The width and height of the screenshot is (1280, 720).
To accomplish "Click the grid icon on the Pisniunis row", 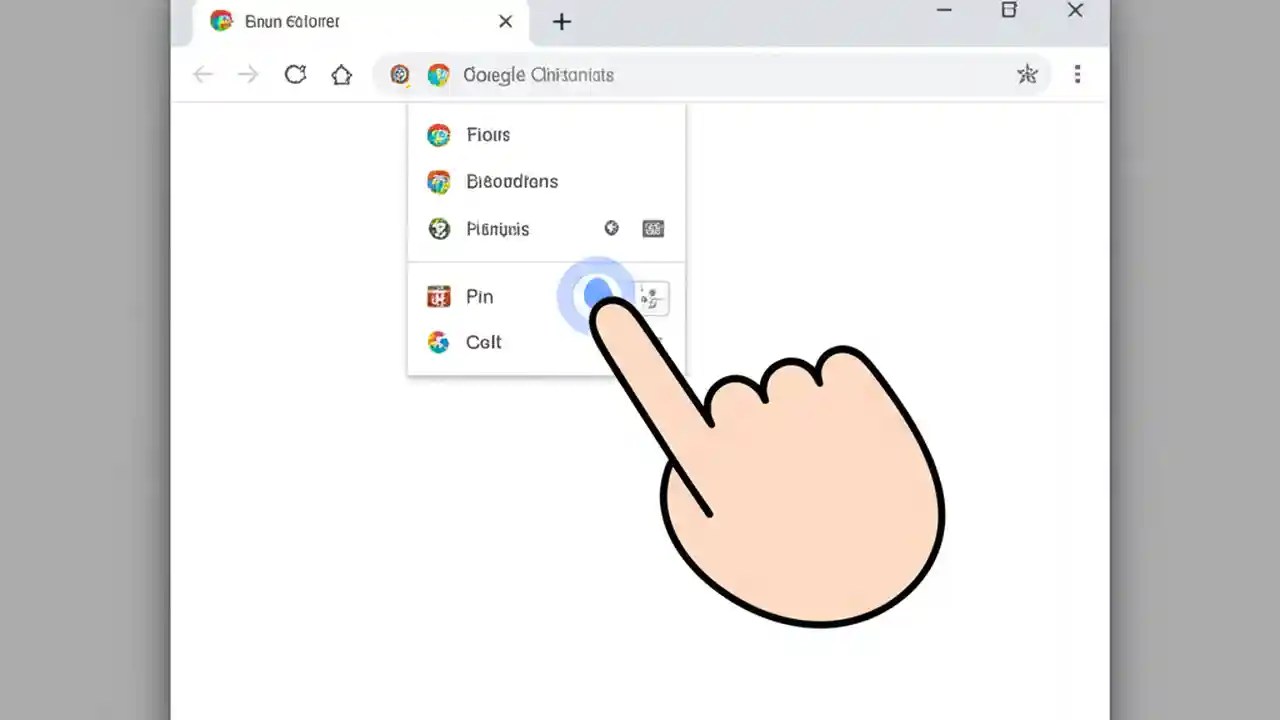I will pos(653,228).
